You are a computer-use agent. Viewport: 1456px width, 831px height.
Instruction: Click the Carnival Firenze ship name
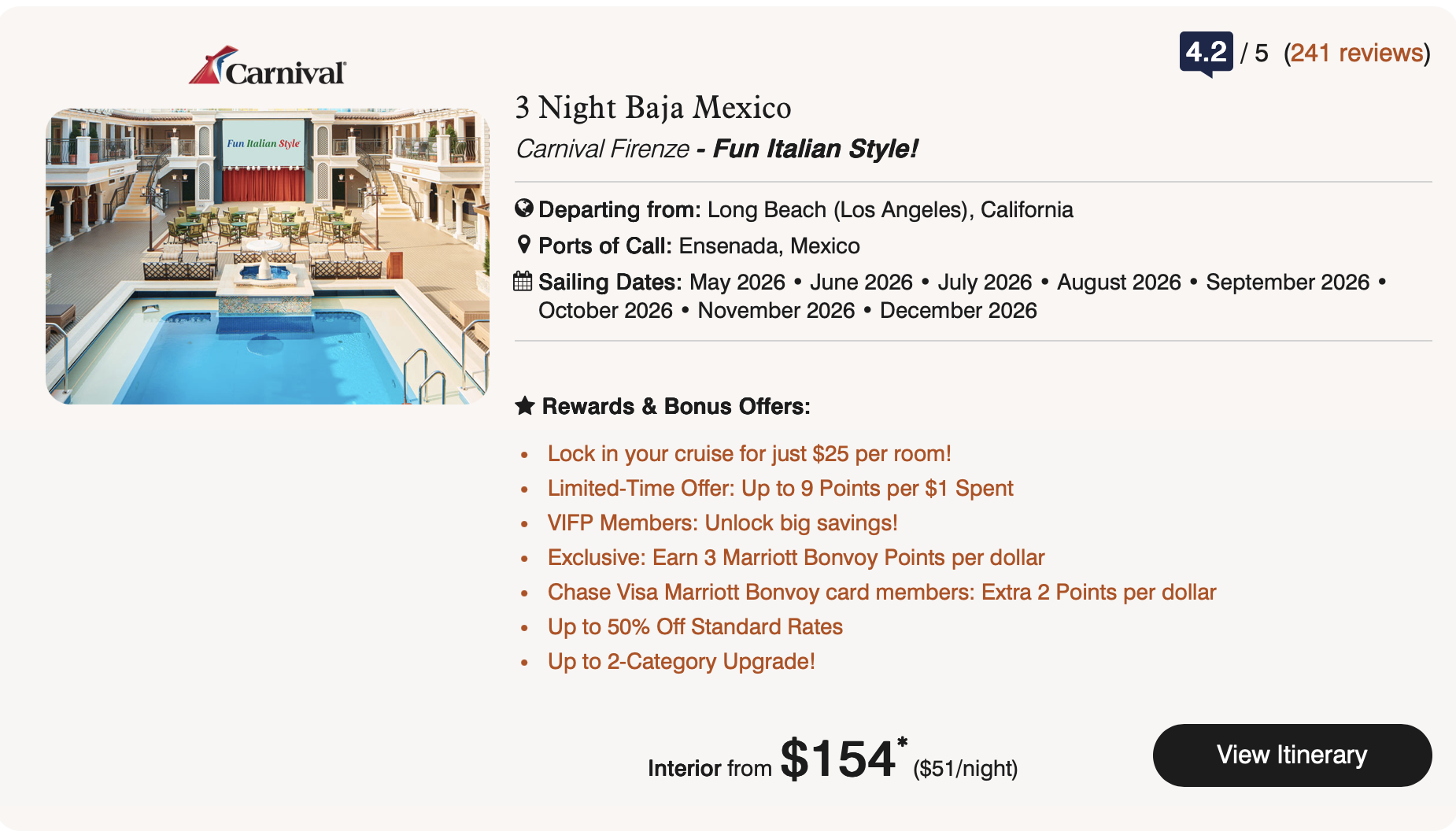602,148
